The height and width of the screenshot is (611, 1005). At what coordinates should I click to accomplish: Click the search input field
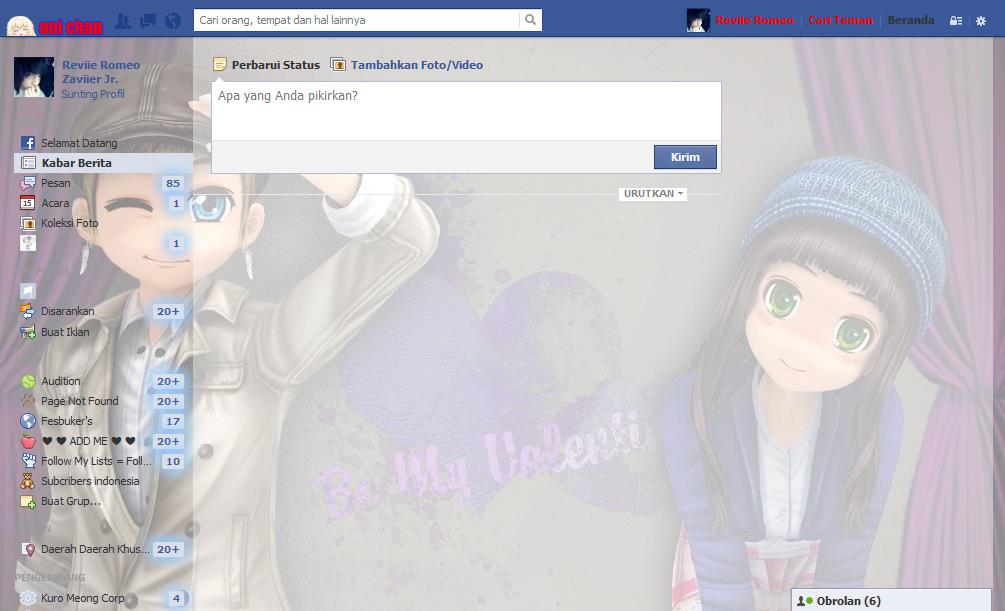coord(357,20)
